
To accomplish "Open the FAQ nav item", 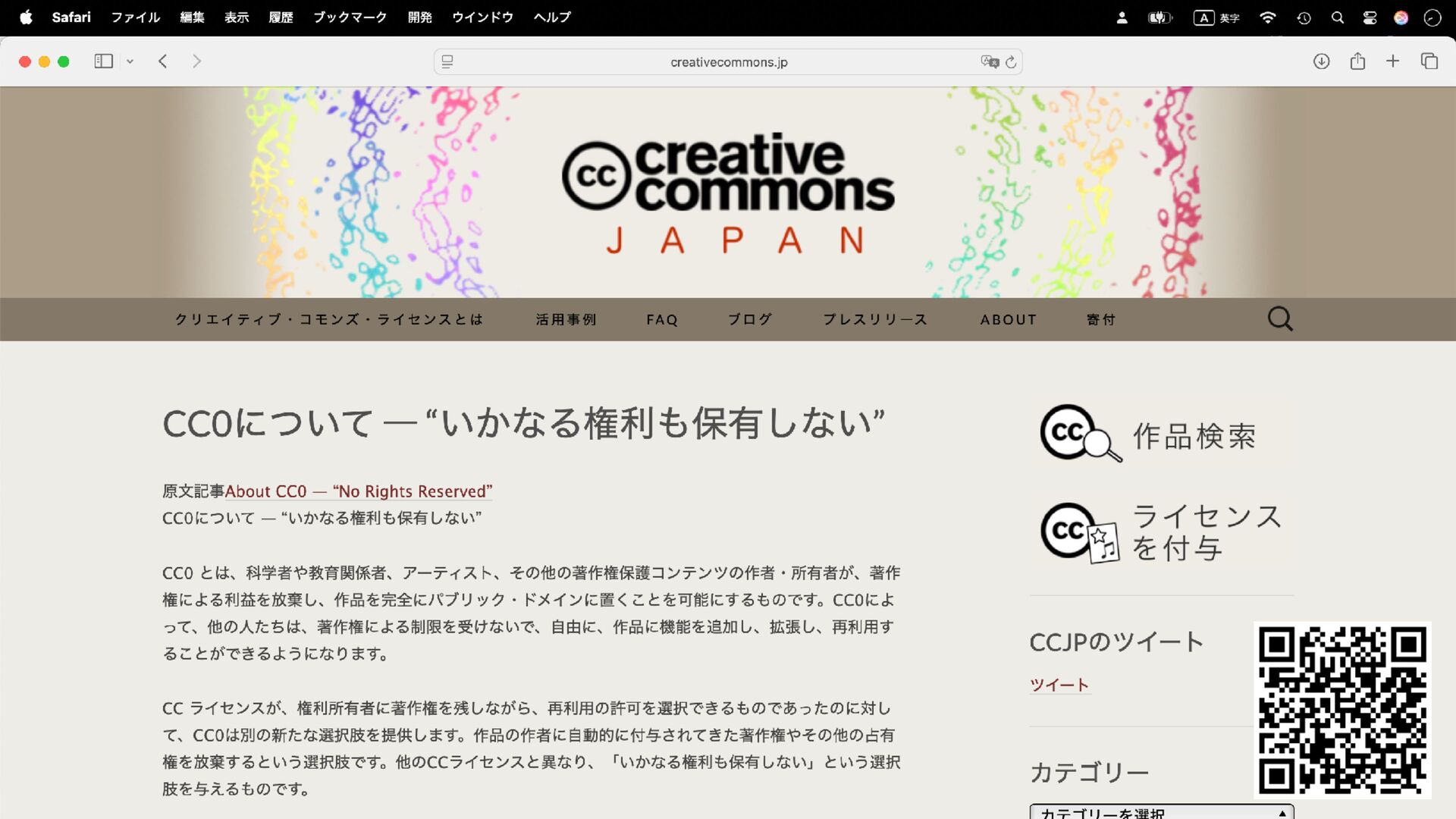I will coord(662,319).
